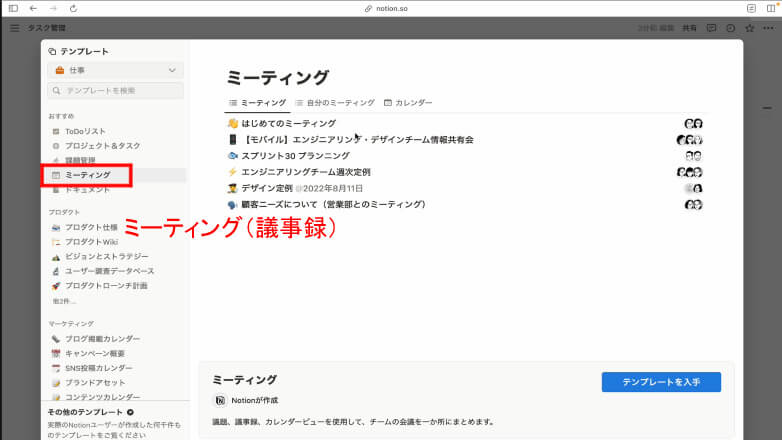Screen dimensions: 782x440
Task: Select the SNS投稿カレンダー template
Action: [99, 368]
